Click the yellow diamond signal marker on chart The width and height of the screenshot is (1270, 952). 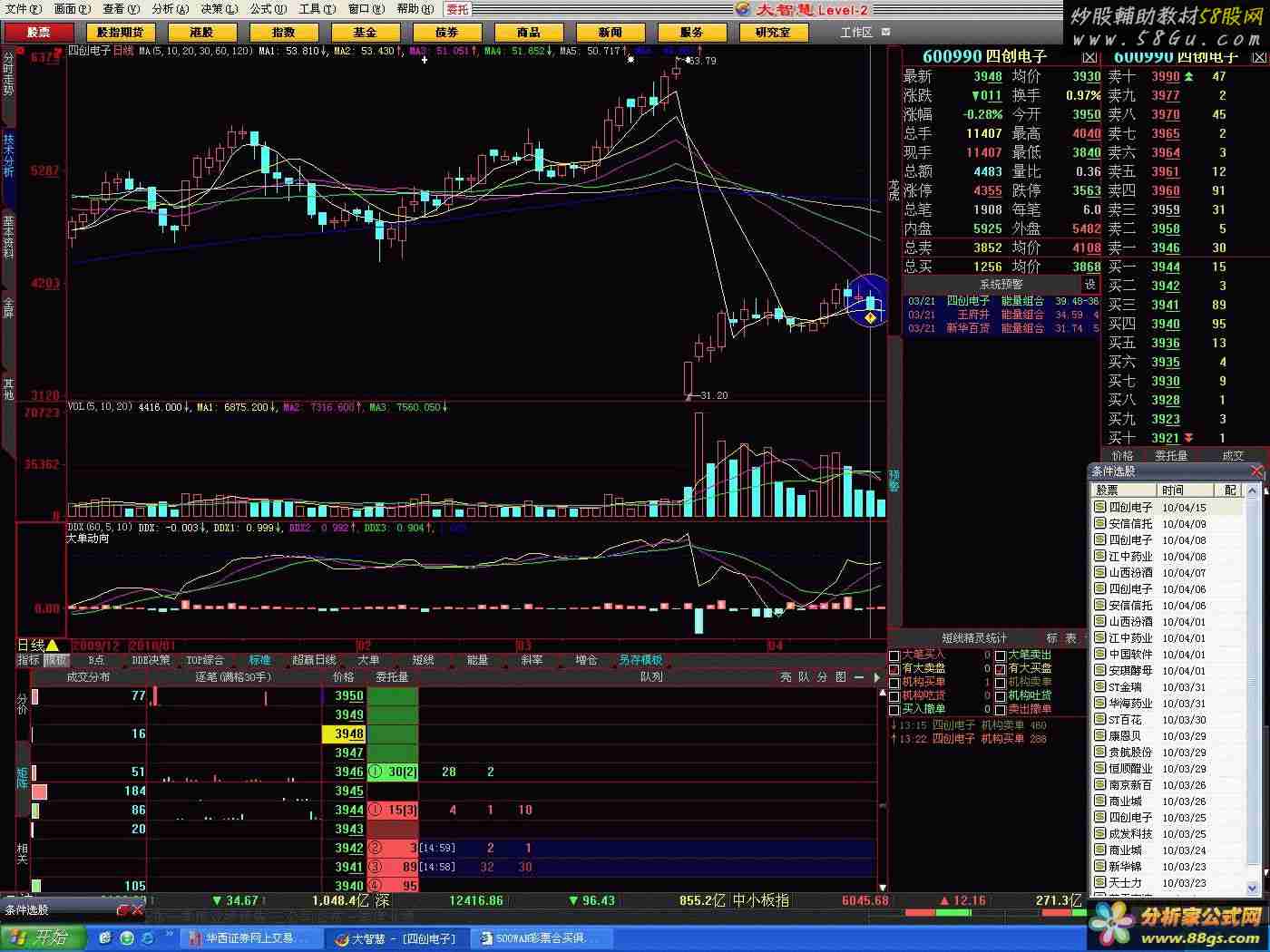pyautogui.click(x=871, y=317)
